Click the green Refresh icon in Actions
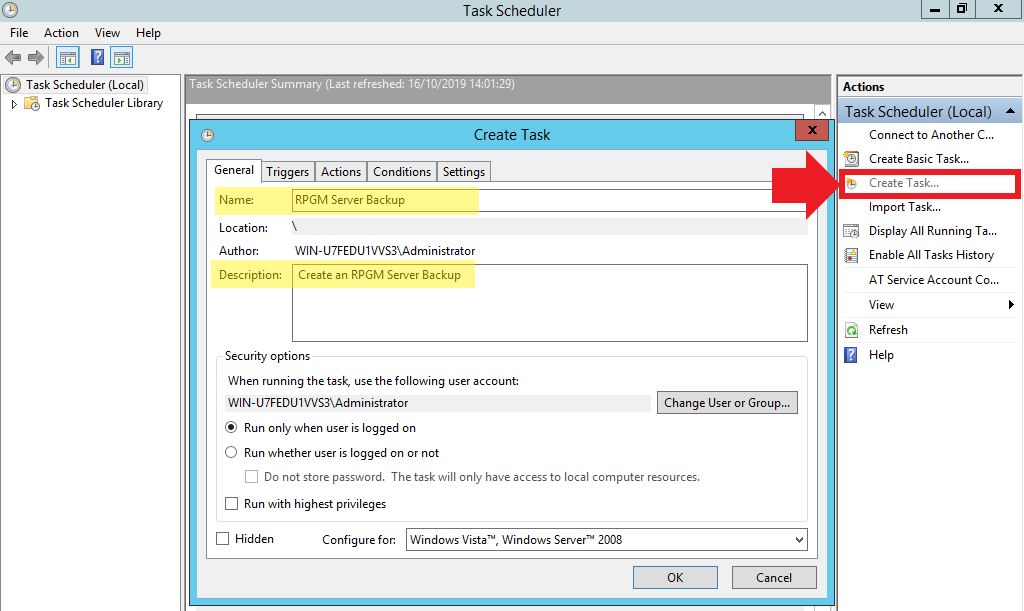The width and height of the screenshot is (1024, 611). click(851, 330)
